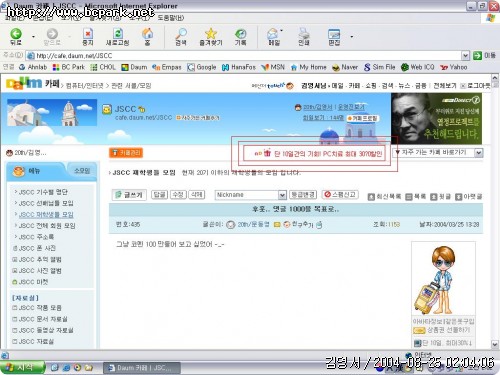Open the Sim File links shortcut
This screenshot has height=375, width=500.
point(379,67)
